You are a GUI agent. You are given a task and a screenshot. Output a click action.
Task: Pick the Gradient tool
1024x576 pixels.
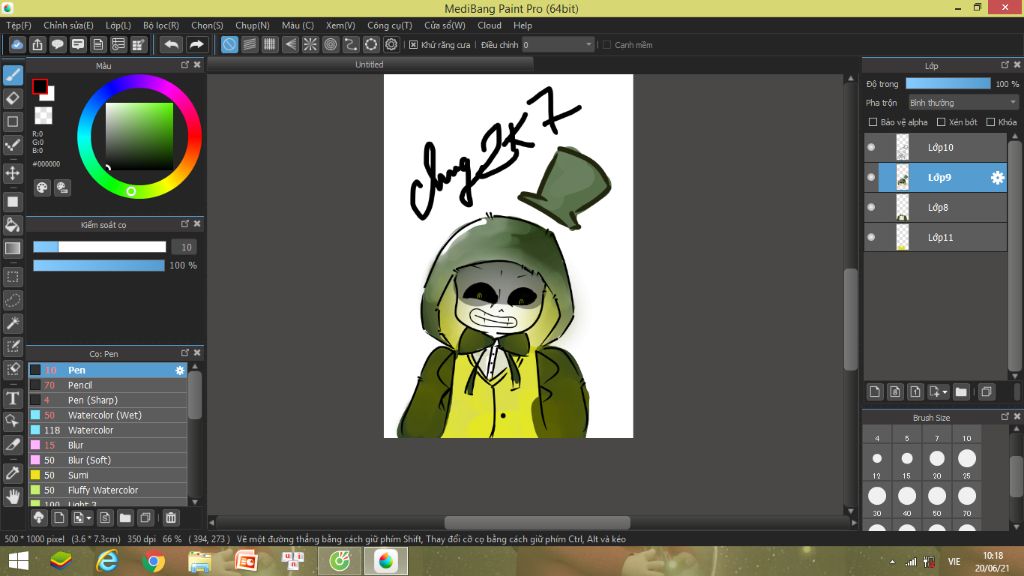tap(12, 248)
